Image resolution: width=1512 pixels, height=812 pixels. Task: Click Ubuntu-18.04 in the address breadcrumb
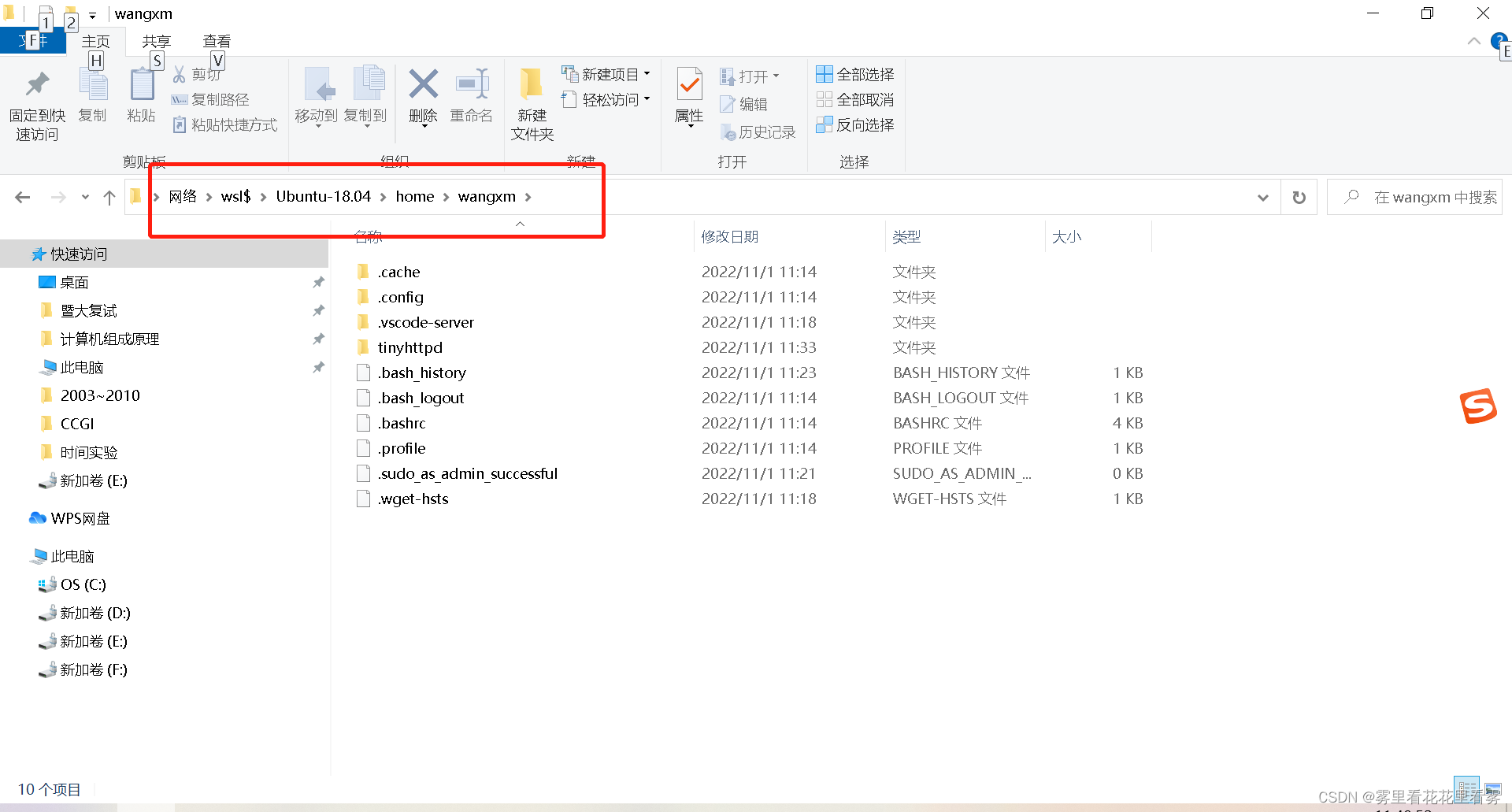coord(323,196)
